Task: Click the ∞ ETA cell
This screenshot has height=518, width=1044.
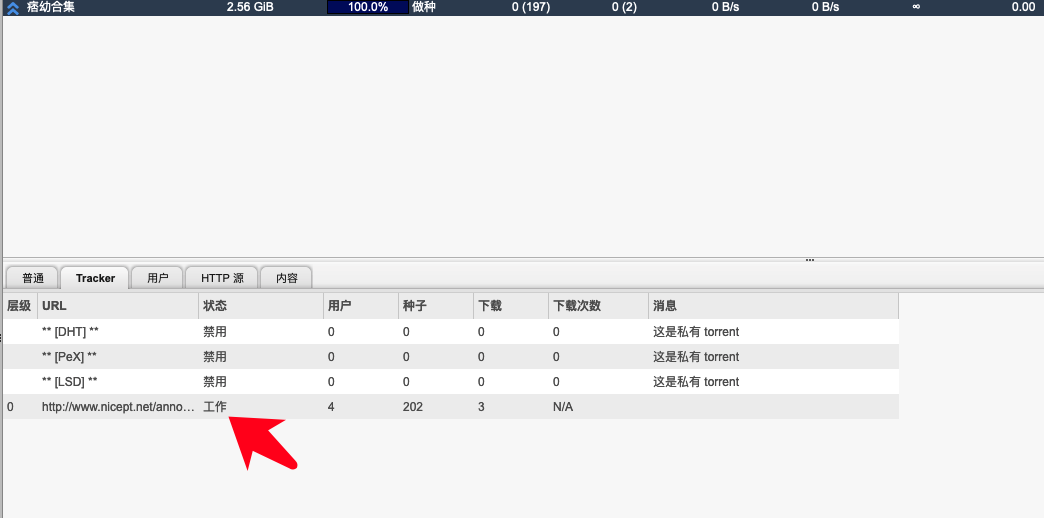Action: 916,7
